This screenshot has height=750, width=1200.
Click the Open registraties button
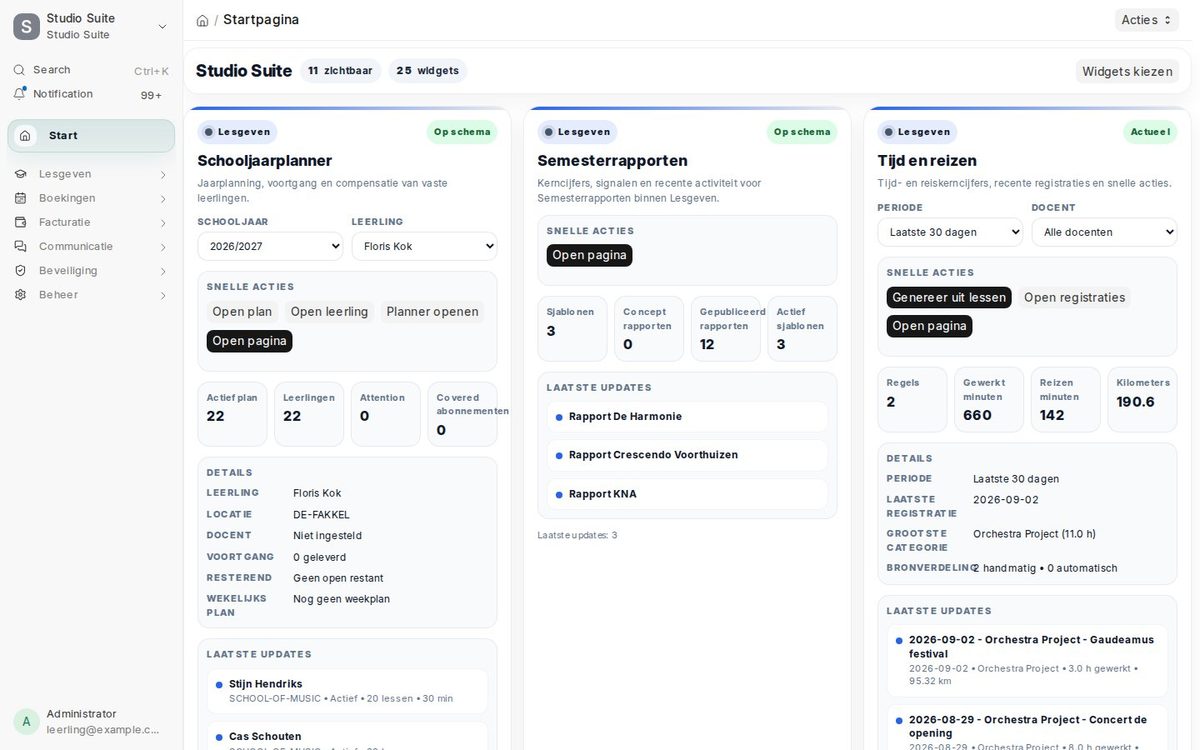[1074, 297]
